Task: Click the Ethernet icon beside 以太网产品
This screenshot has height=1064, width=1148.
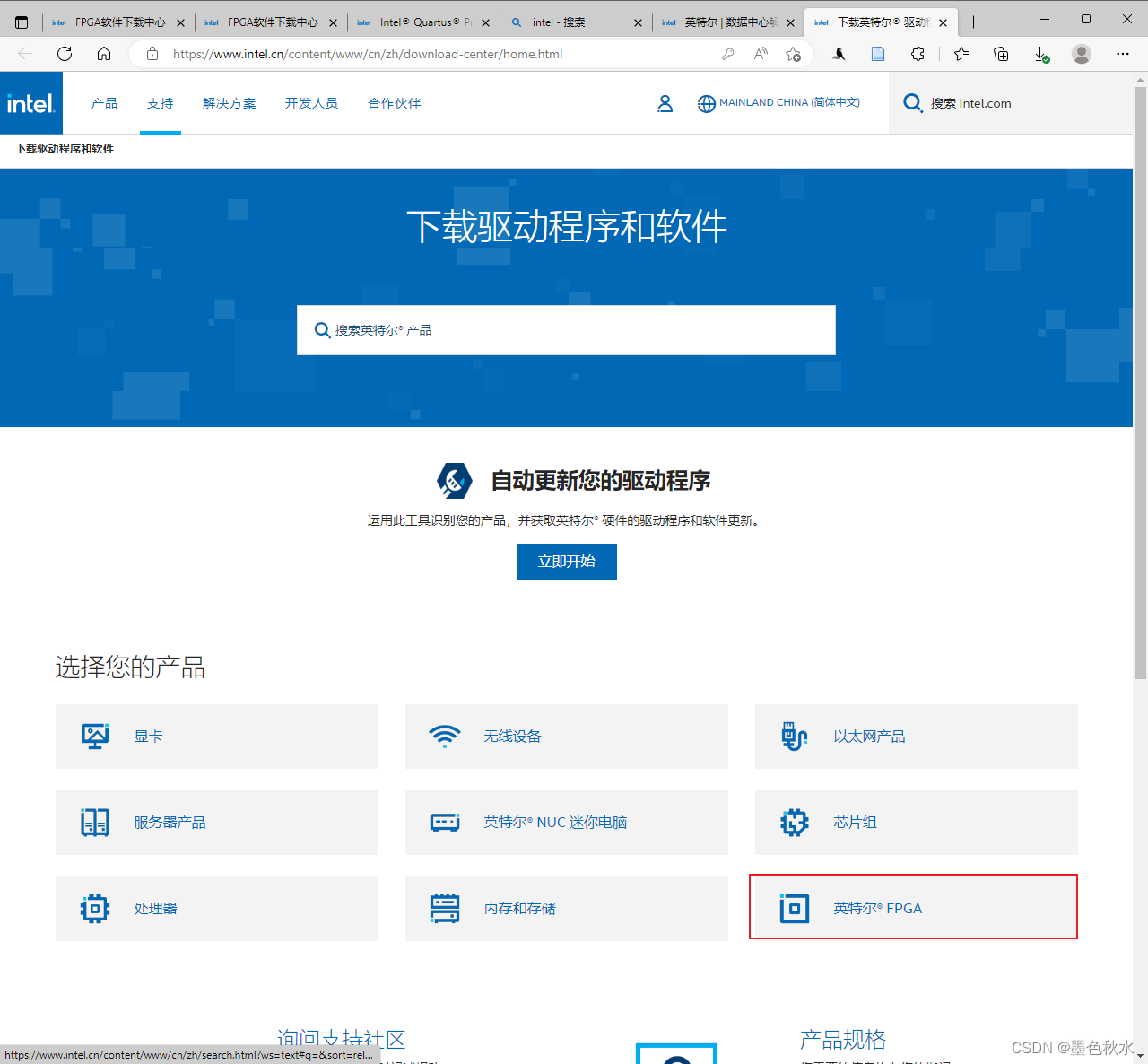Action: tap(795, 736)
